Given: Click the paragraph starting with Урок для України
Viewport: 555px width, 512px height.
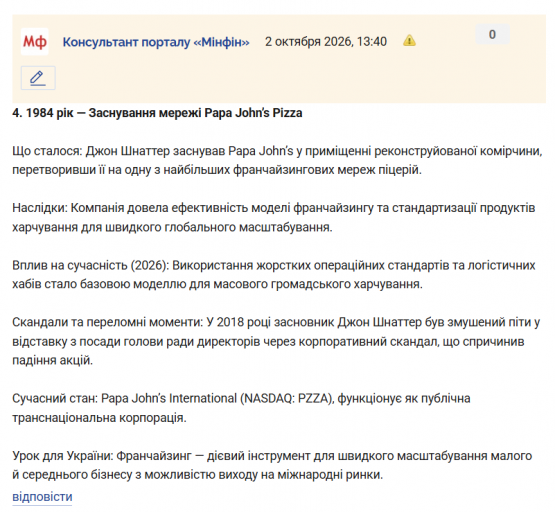Looking at the screenshot, I should click(x=272, y=465).
